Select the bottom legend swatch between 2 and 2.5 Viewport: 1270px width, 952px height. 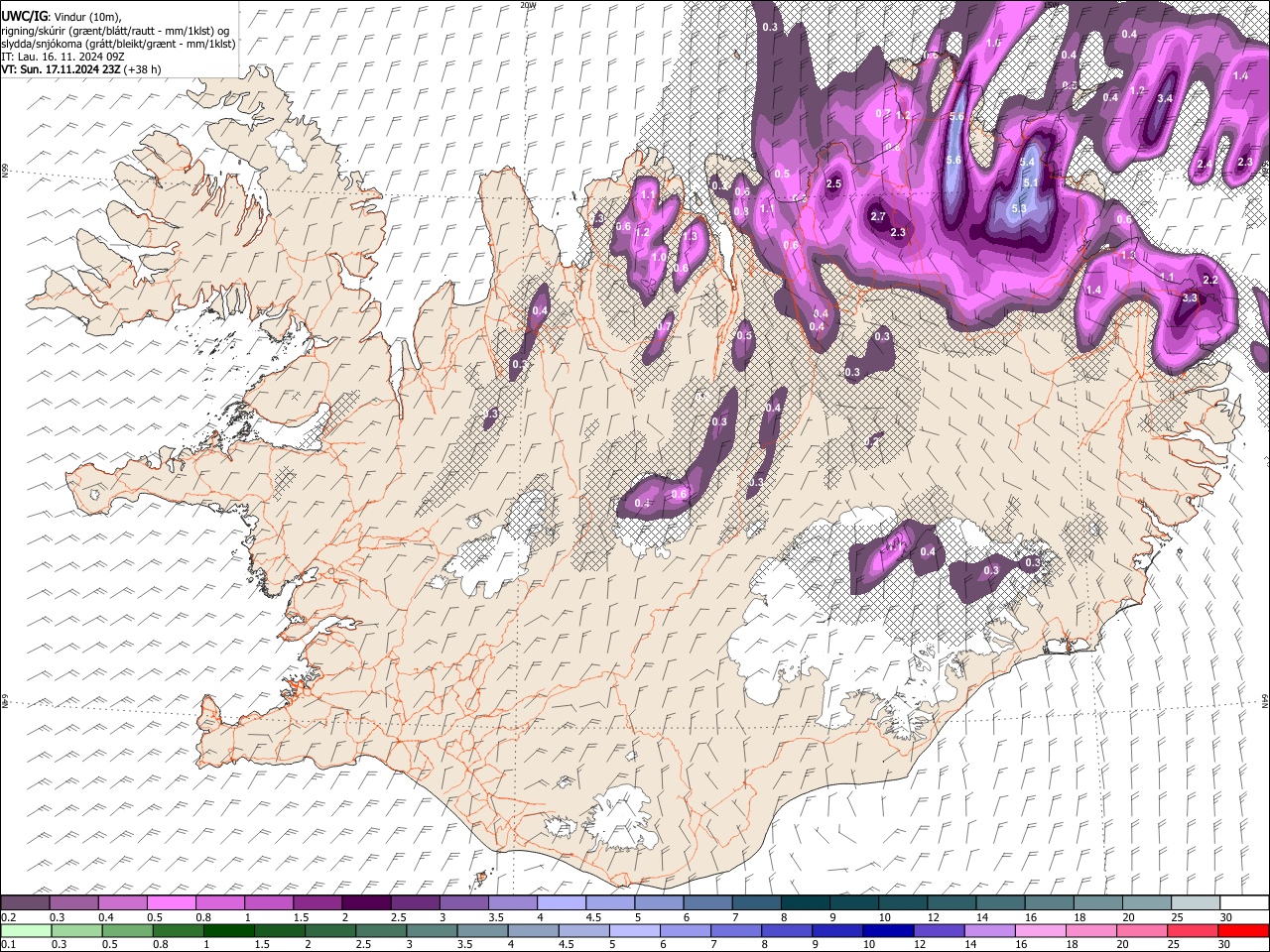click(x=330, y=930)
